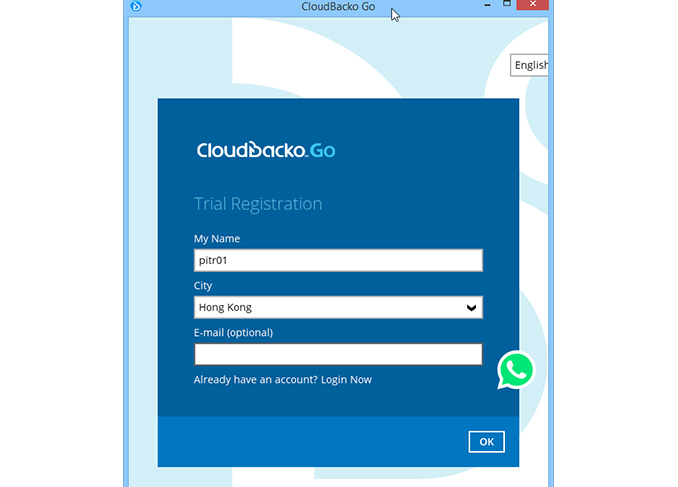Click the City label
Image resolution: width=678 pixels, height=487 pixels.
[x=203, y=286]
